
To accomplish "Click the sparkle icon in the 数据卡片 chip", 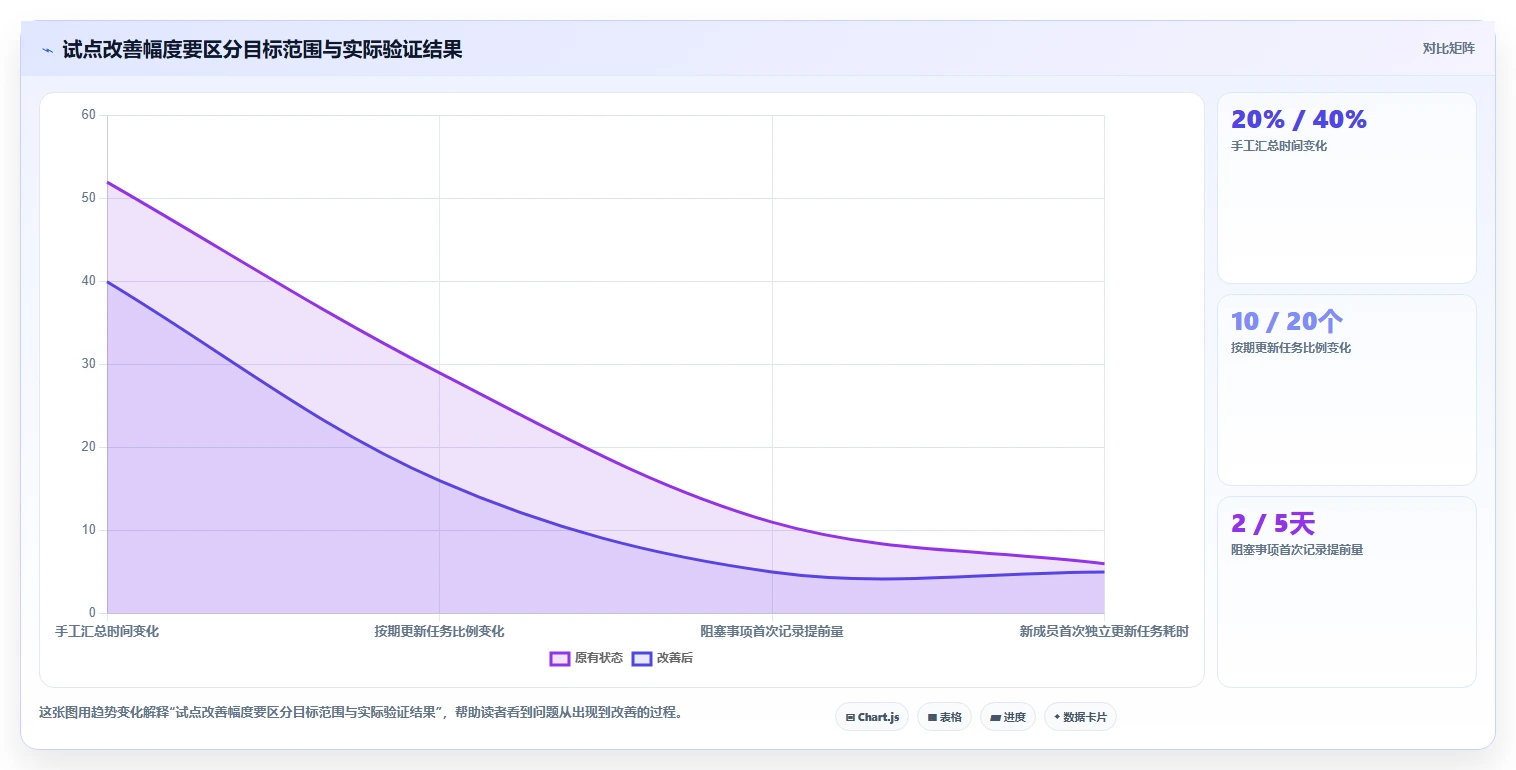I will point(1057,717).
